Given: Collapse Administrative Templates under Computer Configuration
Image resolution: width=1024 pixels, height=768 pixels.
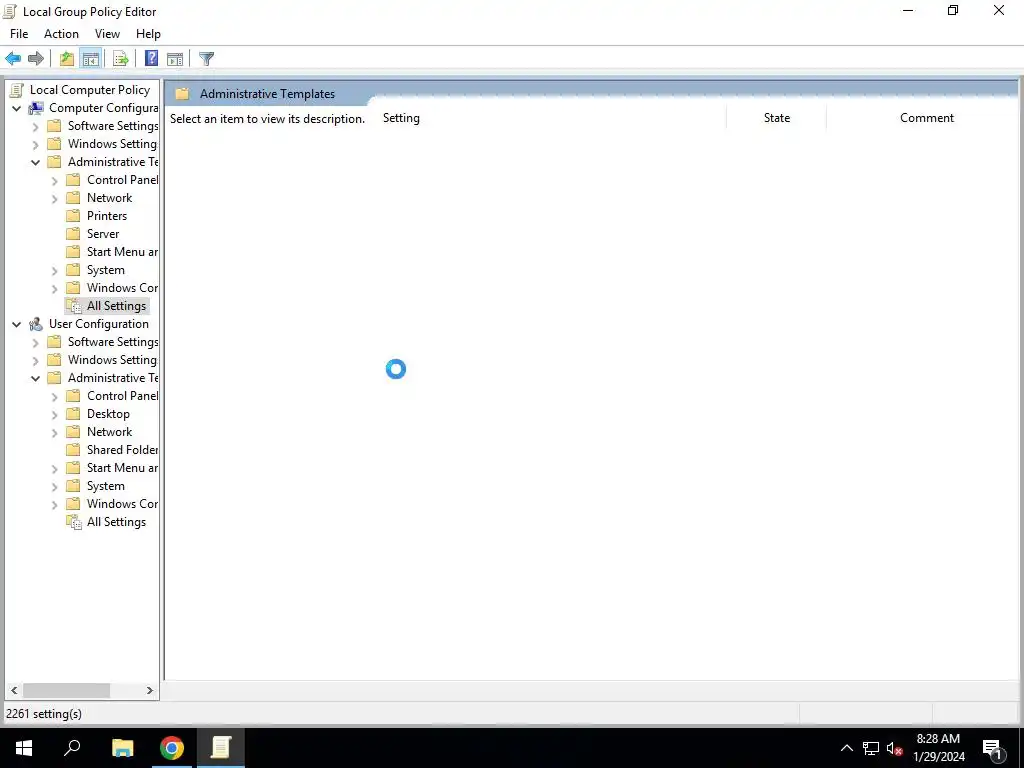Looking at the screenshot, I should (36, 163).
